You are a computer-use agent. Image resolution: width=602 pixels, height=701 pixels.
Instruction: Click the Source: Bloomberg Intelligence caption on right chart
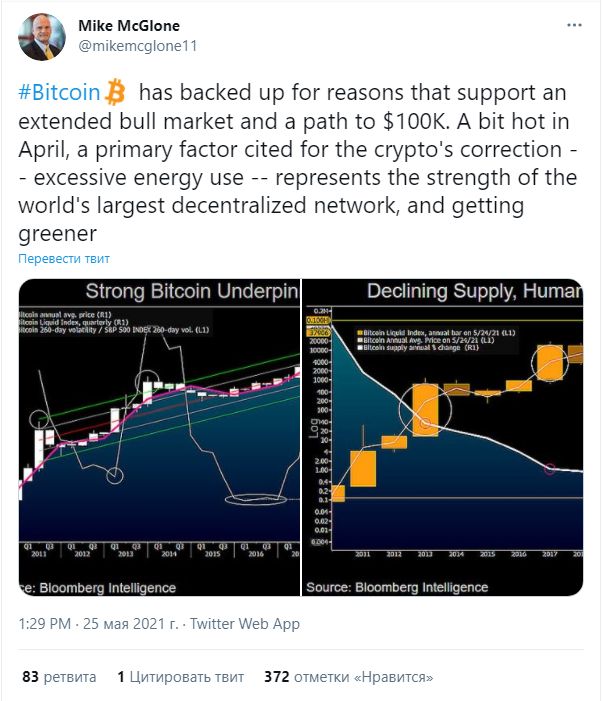point(397,587)
